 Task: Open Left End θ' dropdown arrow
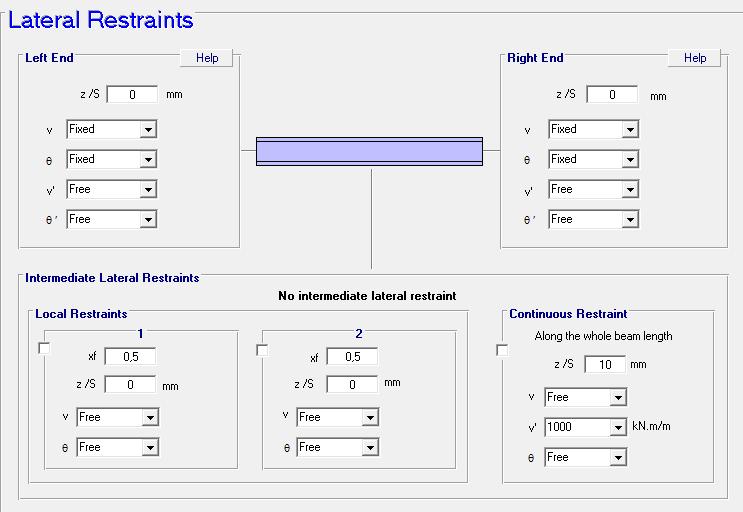click(148, 219)
